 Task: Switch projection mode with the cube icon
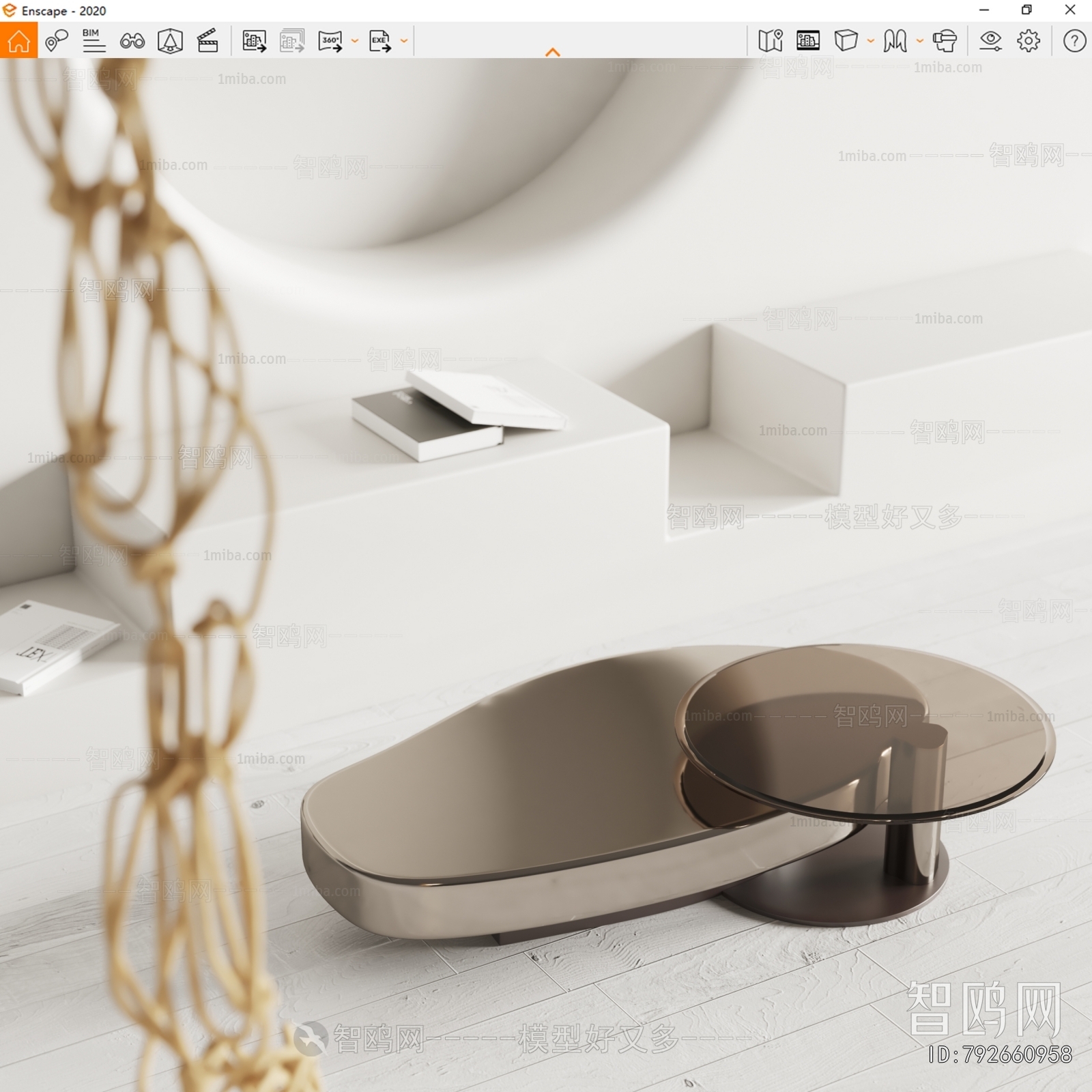coord(846,40)
